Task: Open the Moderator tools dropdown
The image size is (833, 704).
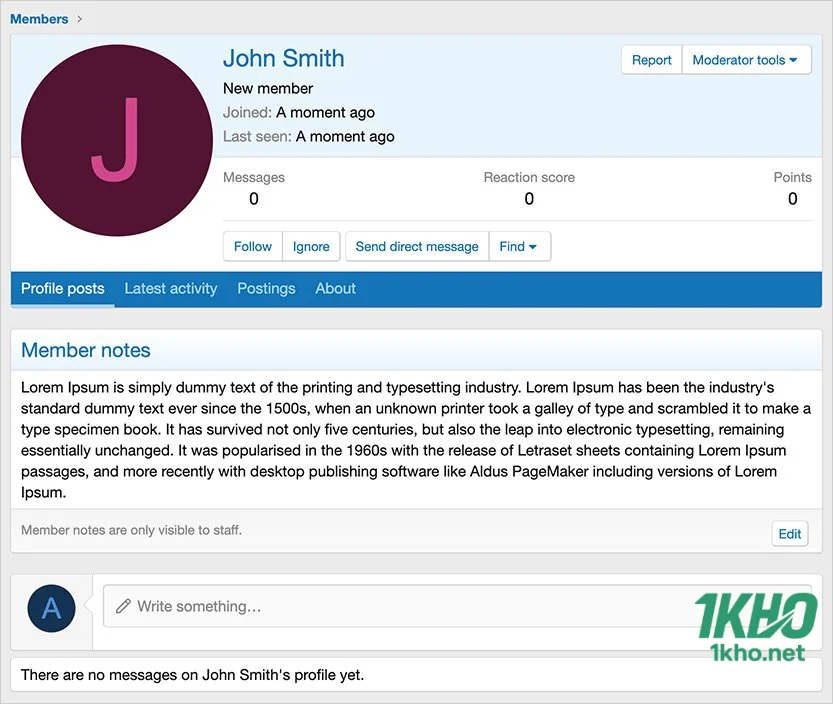Action: click(745, 60)
